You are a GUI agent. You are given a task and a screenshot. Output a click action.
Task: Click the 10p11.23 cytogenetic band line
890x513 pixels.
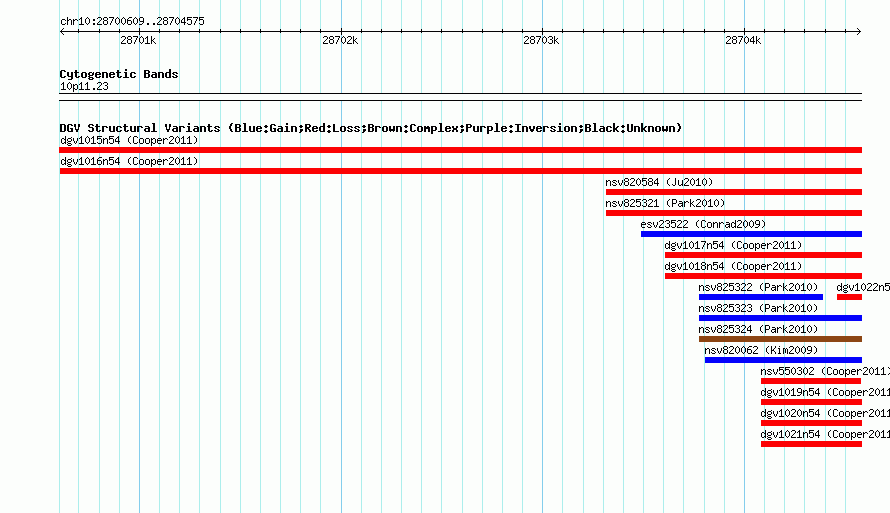[460, 97]
